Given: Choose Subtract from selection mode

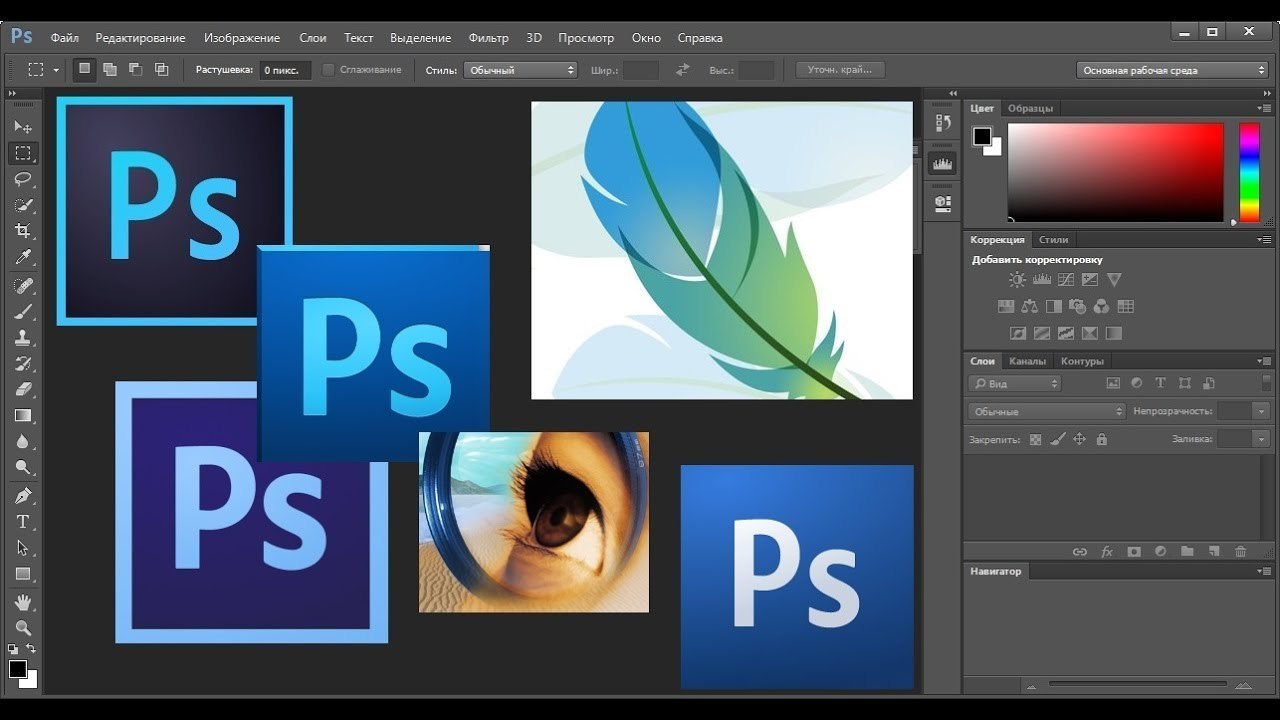Looking at the screenshot, I should [135, 69].
